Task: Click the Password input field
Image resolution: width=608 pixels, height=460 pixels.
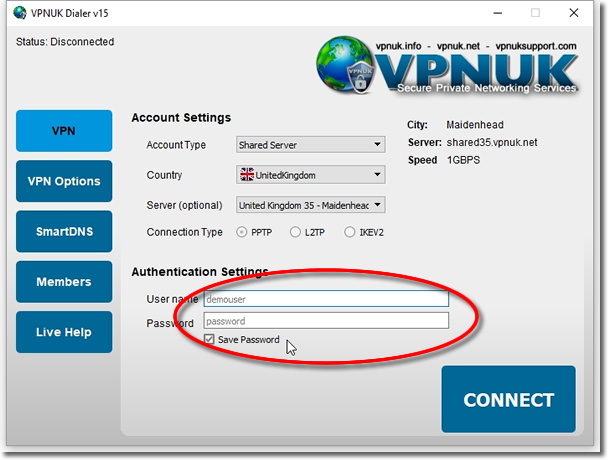Action: click(326, 321)
